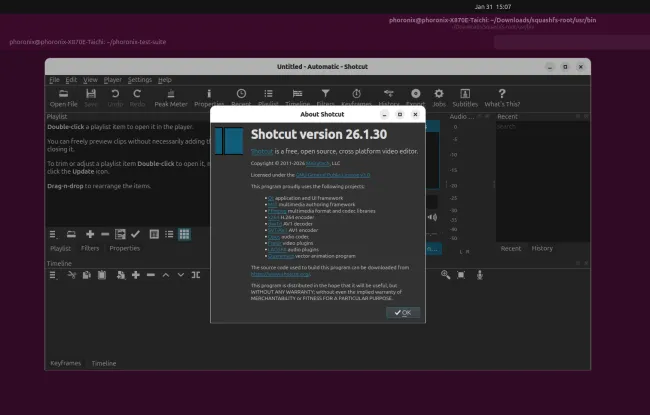Open the Player menu
Viewport: 650px width, 415px height.
coord(112,80)
